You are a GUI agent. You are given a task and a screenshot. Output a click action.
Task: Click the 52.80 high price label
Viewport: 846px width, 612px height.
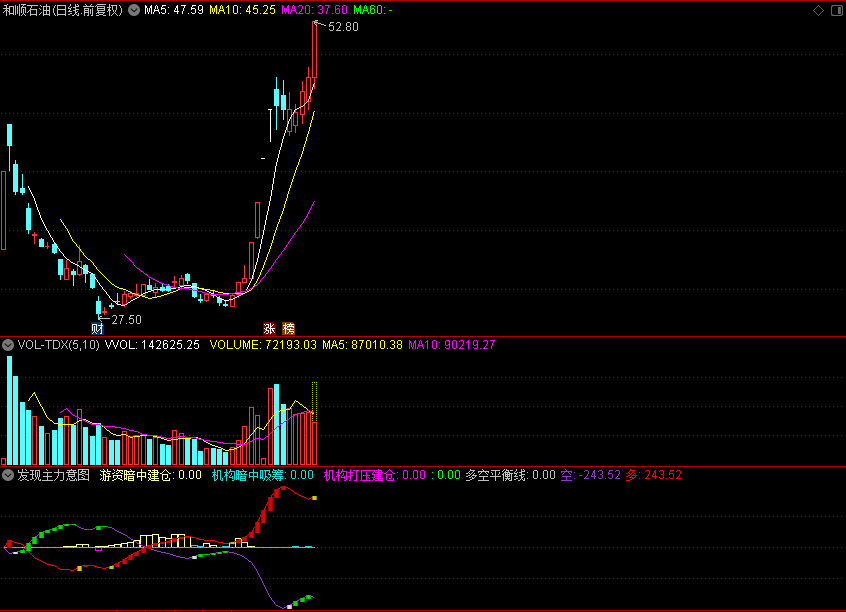(x=343, y=27)
